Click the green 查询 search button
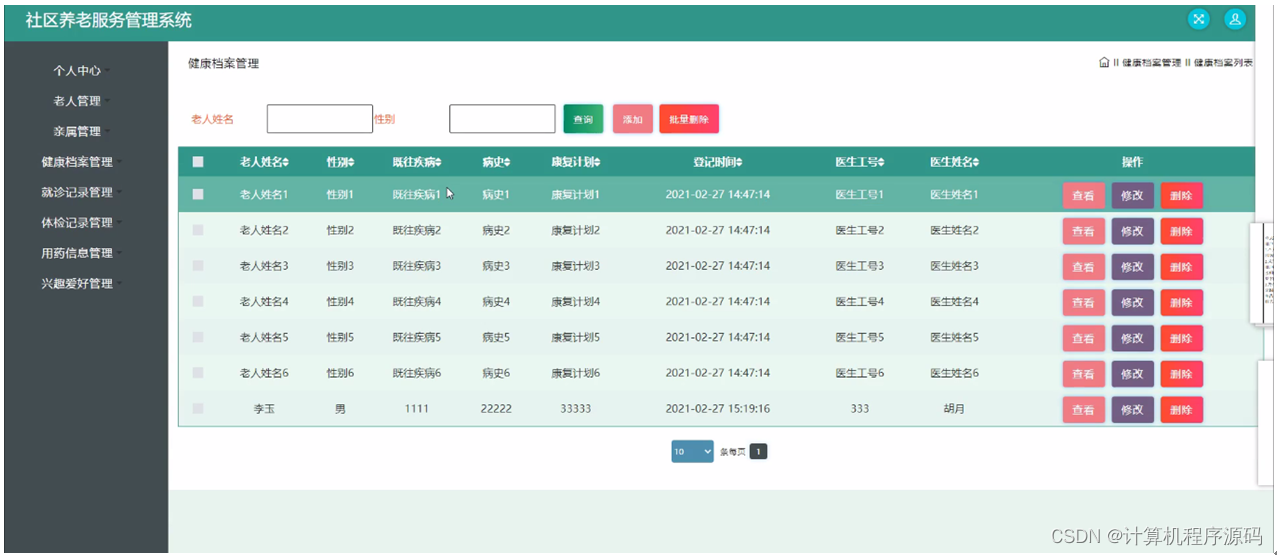Image resolution: width=1277 pixels, height=555 pixels. coord(583,119)
